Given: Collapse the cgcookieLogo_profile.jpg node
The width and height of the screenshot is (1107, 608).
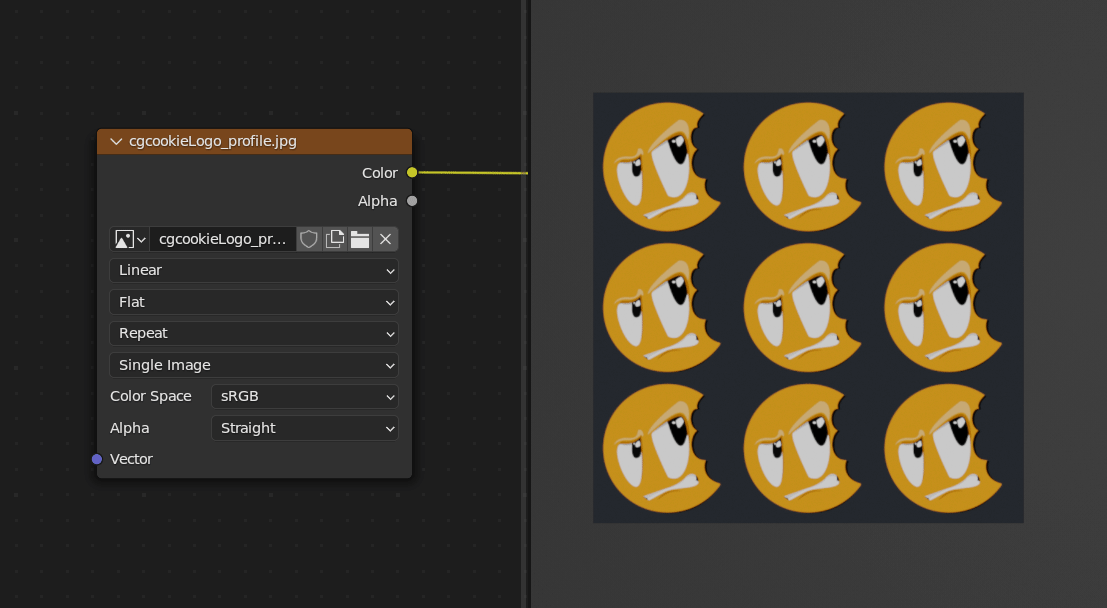Looking at the screenshot, I should click(x=116, y=142).
